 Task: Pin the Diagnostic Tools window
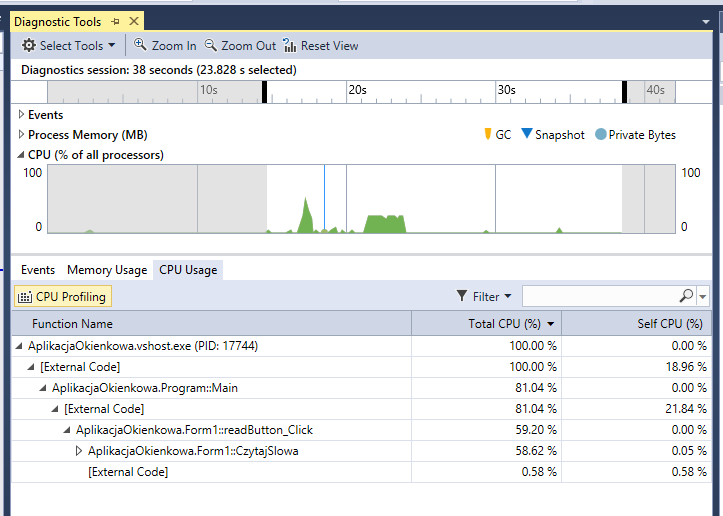(115, 21)
